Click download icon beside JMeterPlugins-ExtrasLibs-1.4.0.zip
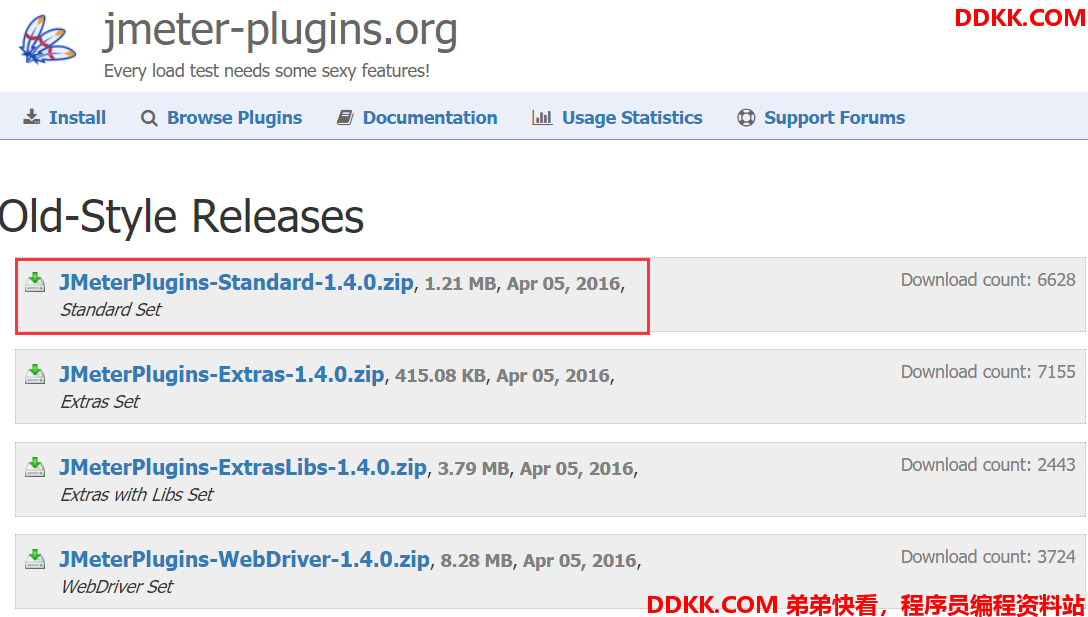This screenshot has width=1088, height=617. point(35,467)
